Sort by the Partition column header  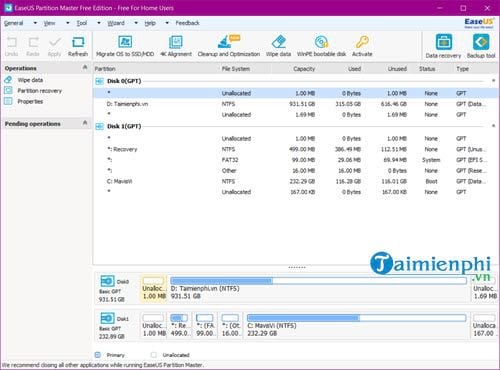click(105, 69)
